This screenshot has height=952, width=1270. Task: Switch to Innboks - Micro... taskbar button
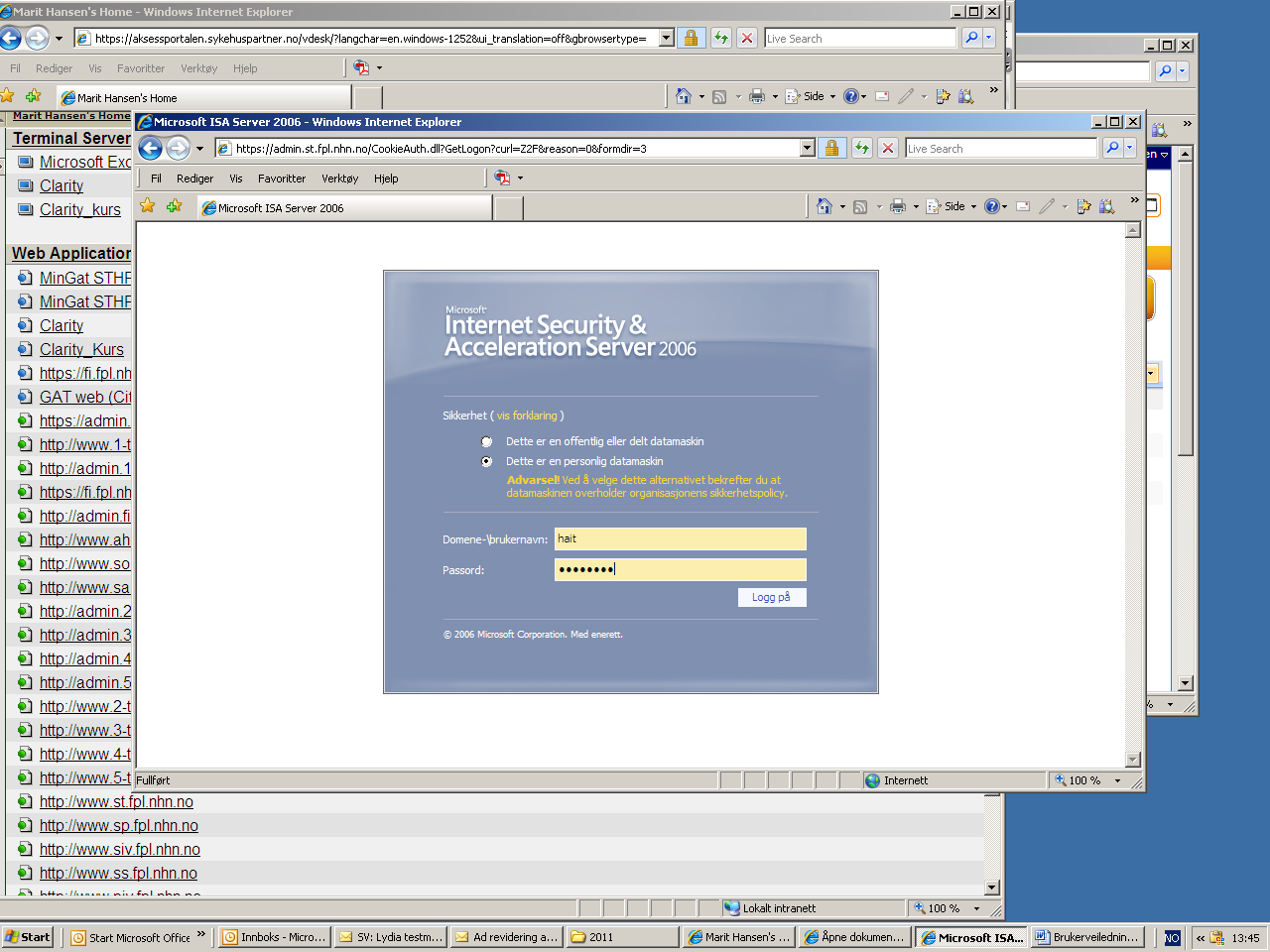(x=274, y=937)
